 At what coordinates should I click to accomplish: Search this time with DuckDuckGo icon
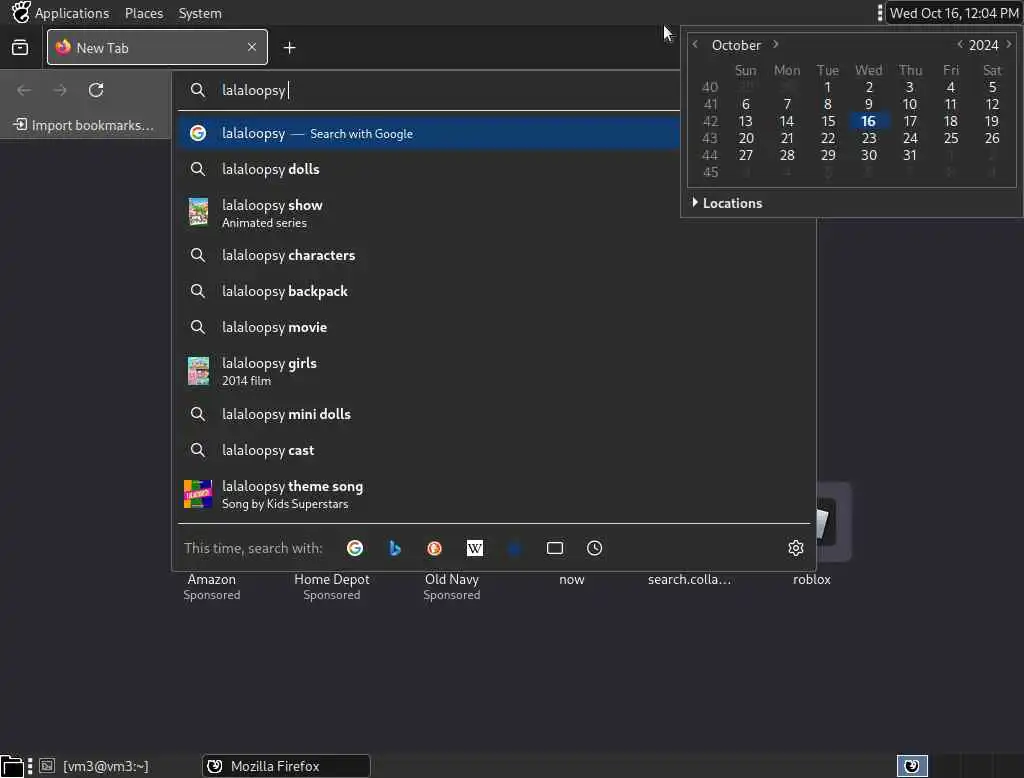(x=434, y=548)
